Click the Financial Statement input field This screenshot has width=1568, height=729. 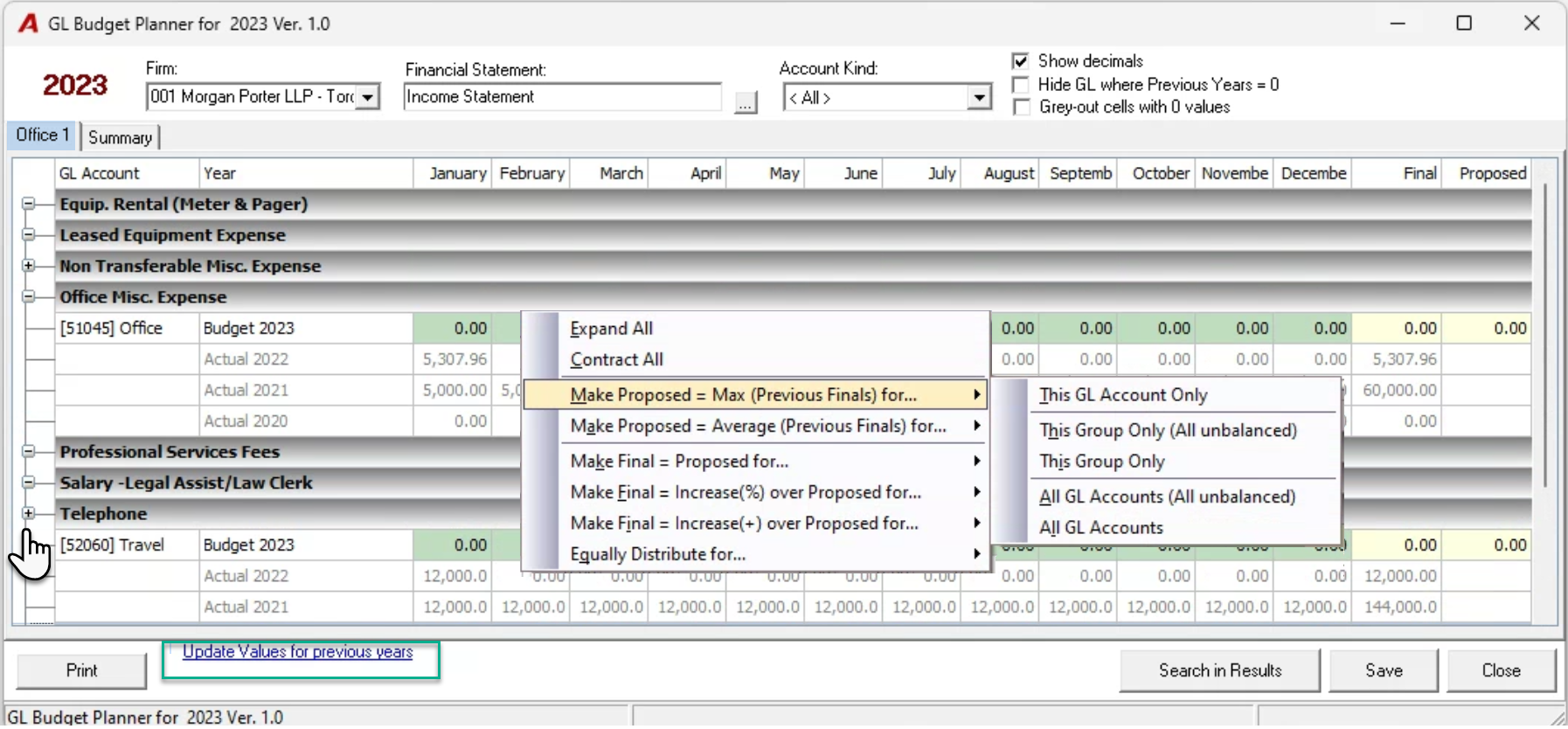point(563,97)
